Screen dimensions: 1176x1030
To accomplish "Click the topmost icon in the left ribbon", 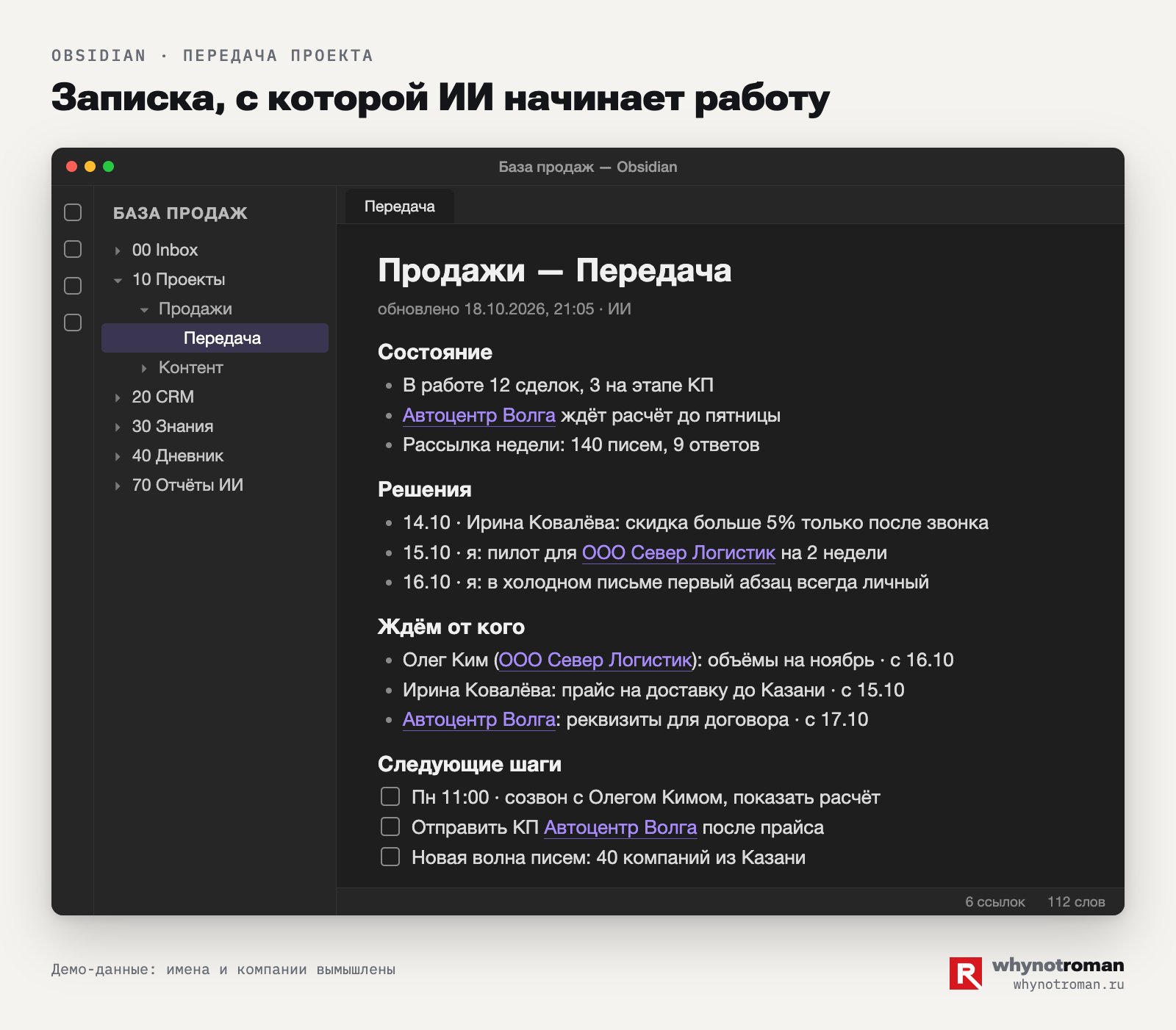I will (x=73, y=212).
